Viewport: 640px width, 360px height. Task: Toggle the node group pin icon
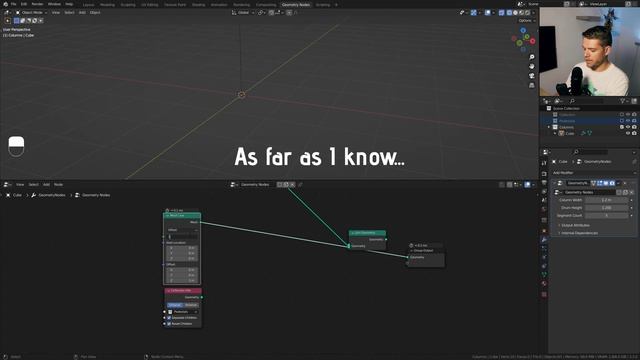click(x=300, y=184)
